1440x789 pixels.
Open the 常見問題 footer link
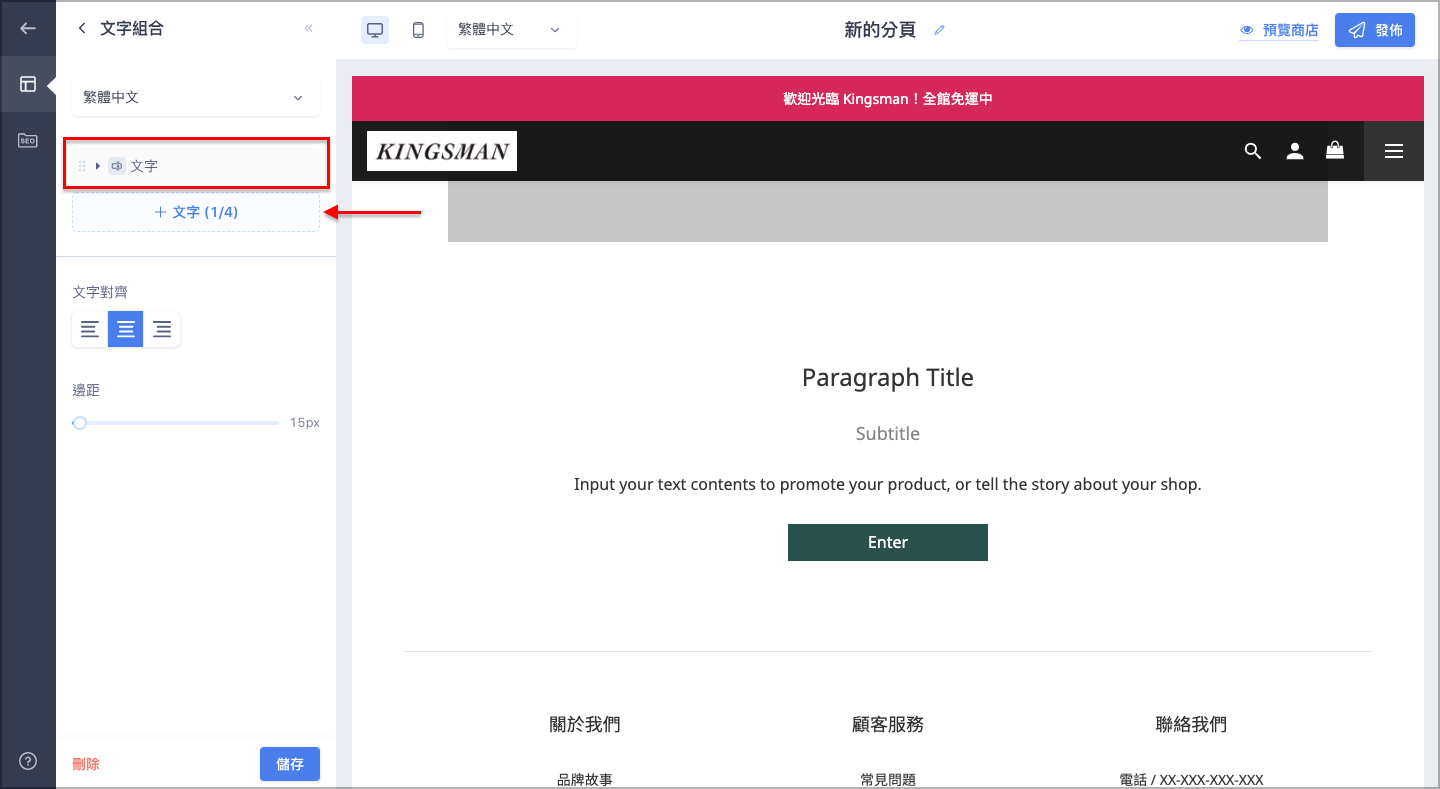coord(888,780)
